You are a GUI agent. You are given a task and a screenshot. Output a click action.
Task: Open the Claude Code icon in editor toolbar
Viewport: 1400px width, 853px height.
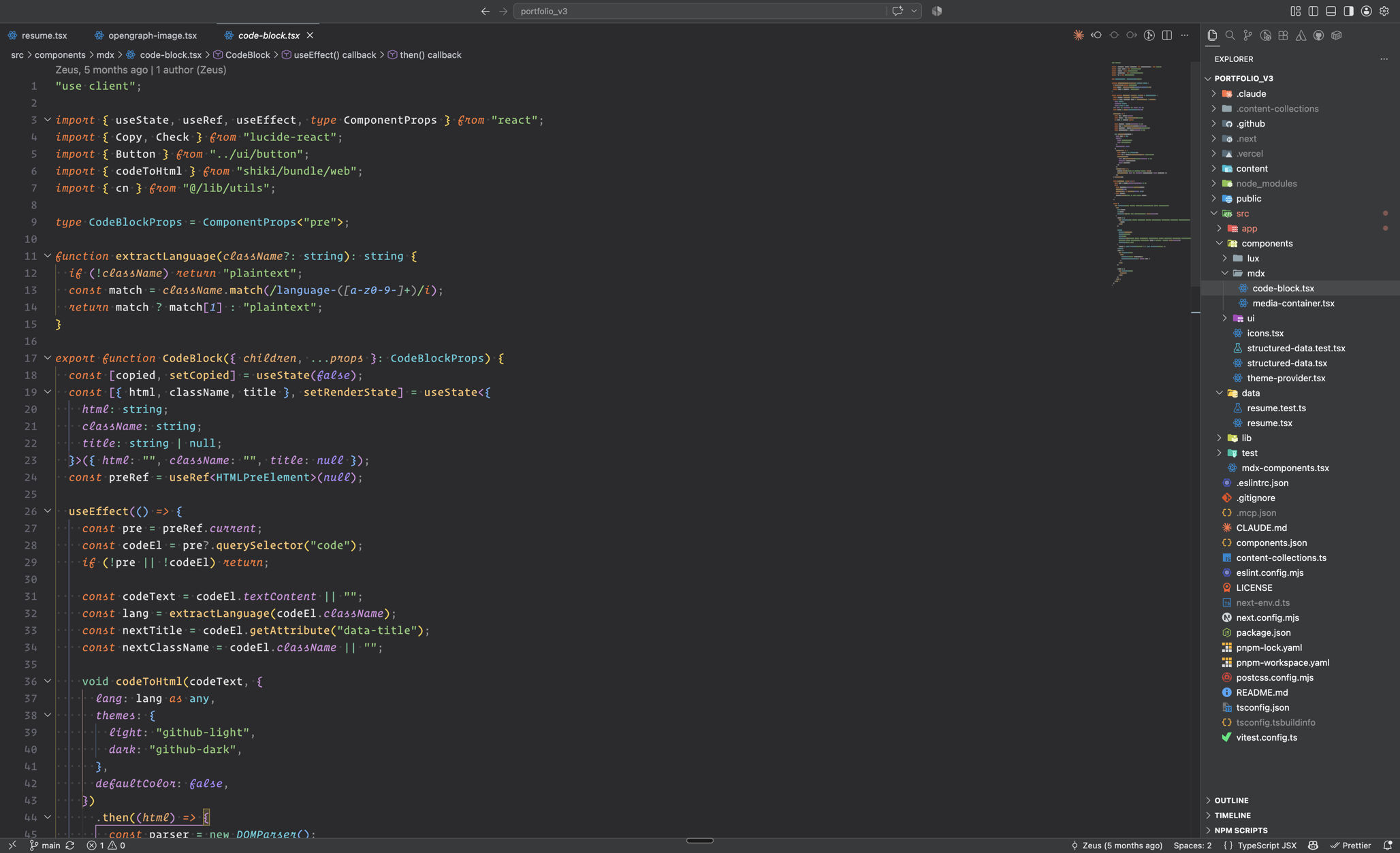[1079, 35]
